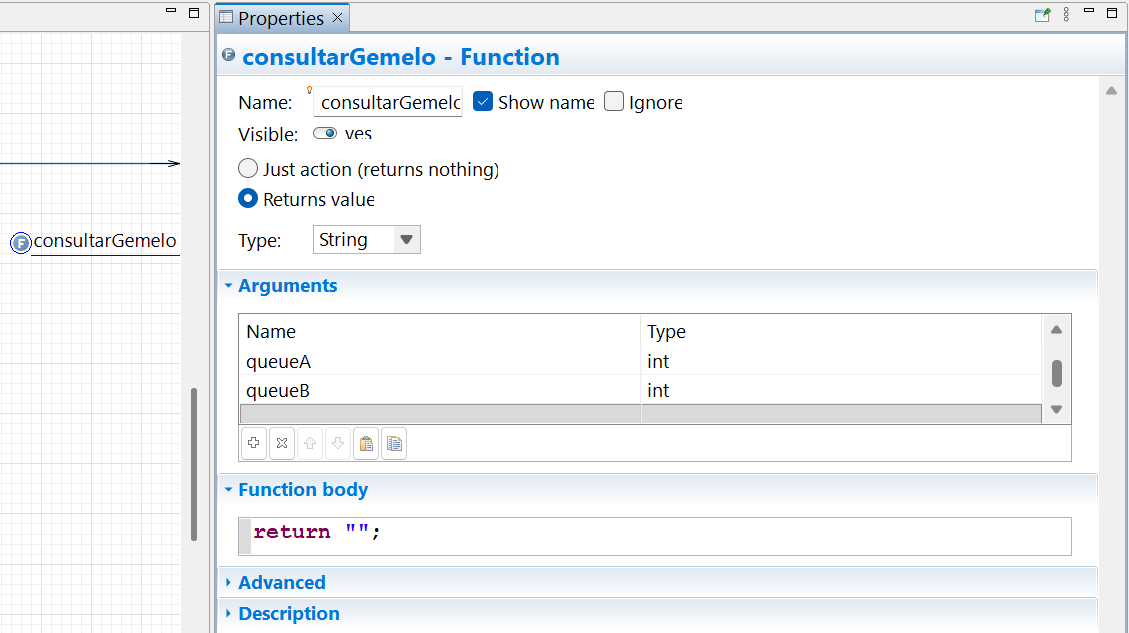Image resolution: width=1129 pixels, height=633 pixels.
Task: Click the copy pages icon under arguments table
Action: [x=394, y=443]
